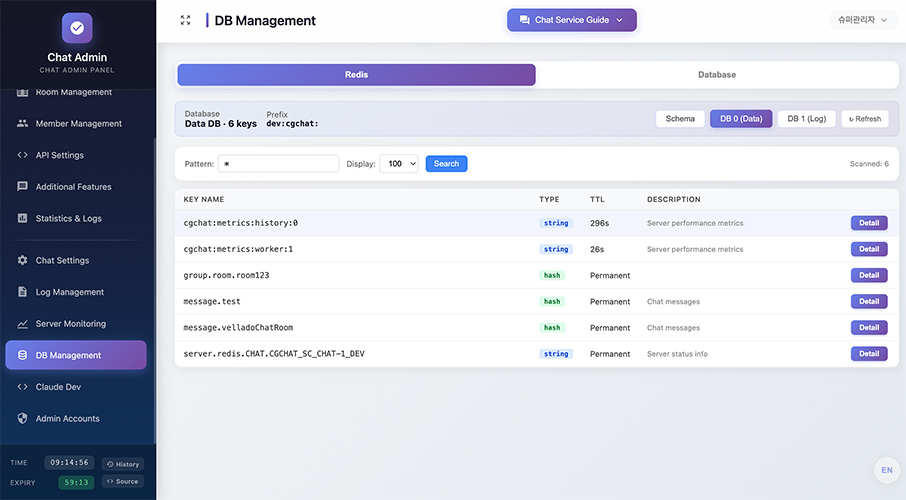Click the Source button in sidebar footer
This screenshot has width=906, height=500.
point(123,481)
